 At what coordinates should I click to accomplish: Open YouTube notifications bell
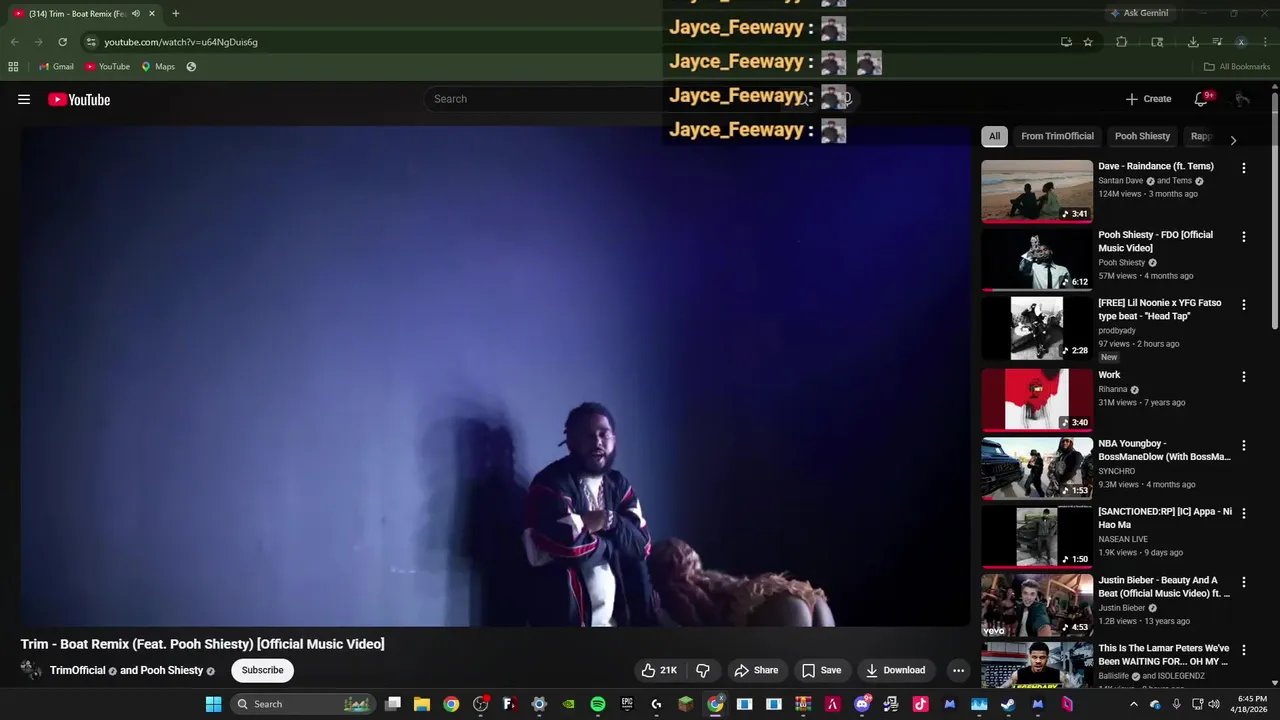pos(1202,99)
